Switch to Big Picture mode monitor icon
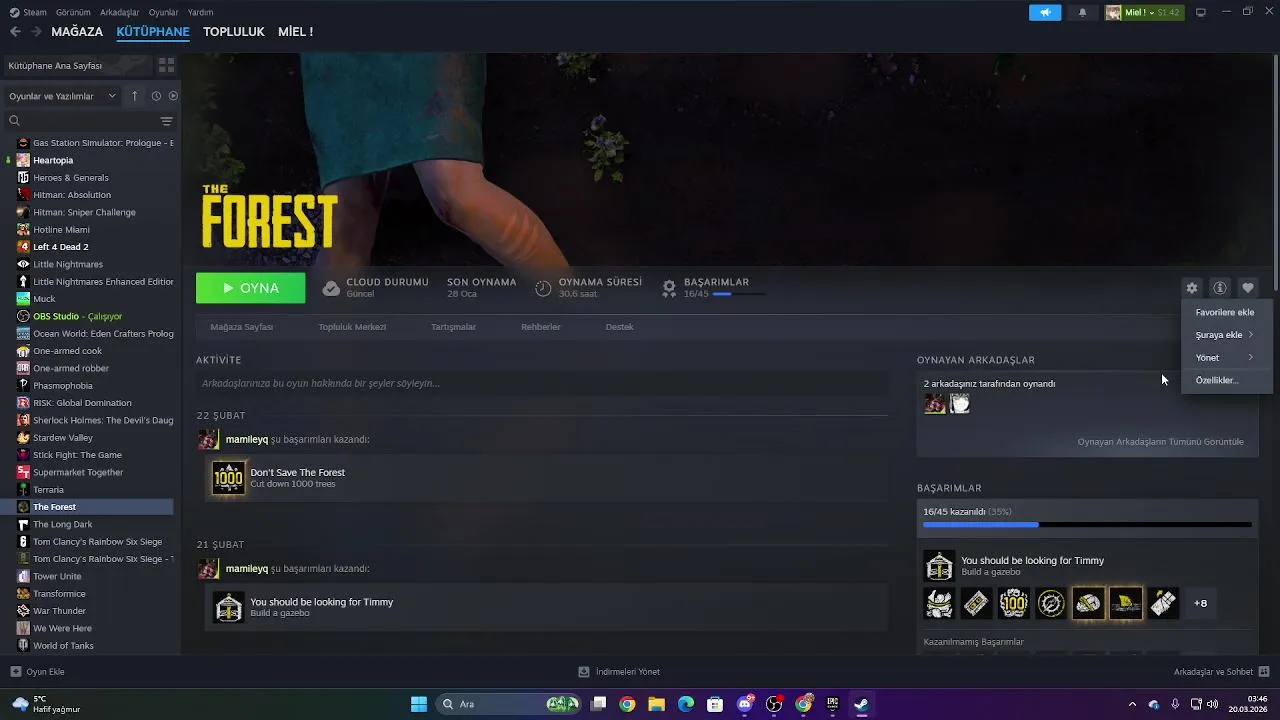 coord(1201,12)
